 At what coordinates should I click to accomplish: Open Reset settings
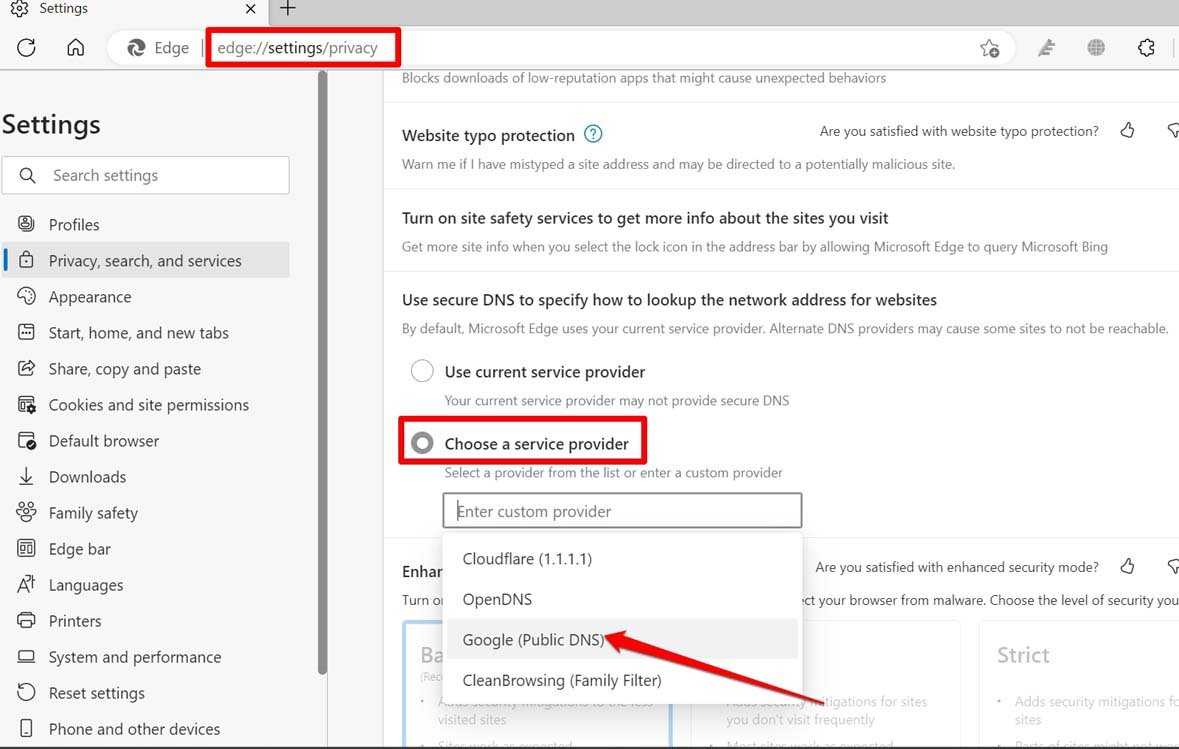tap(146, 693)
